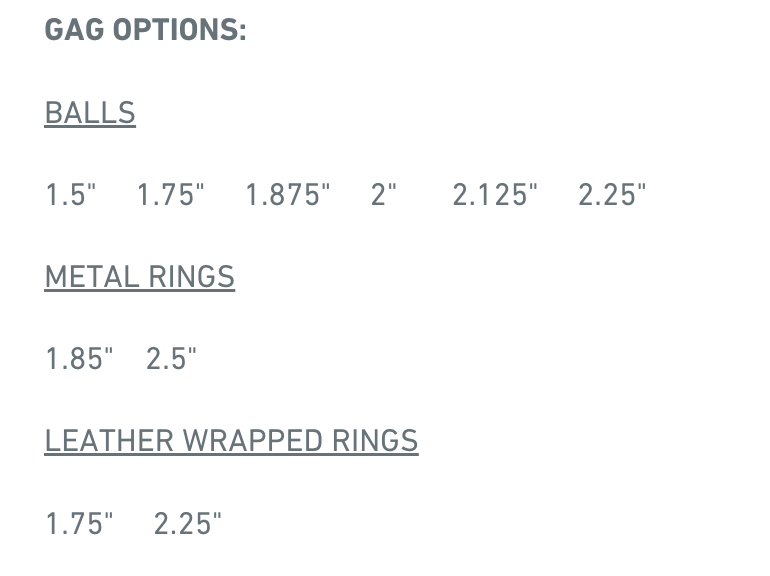The width and height of the screenshot is (770, 576).
Task: Pick the 2" ball size
Action: click(x=384, y=194)
